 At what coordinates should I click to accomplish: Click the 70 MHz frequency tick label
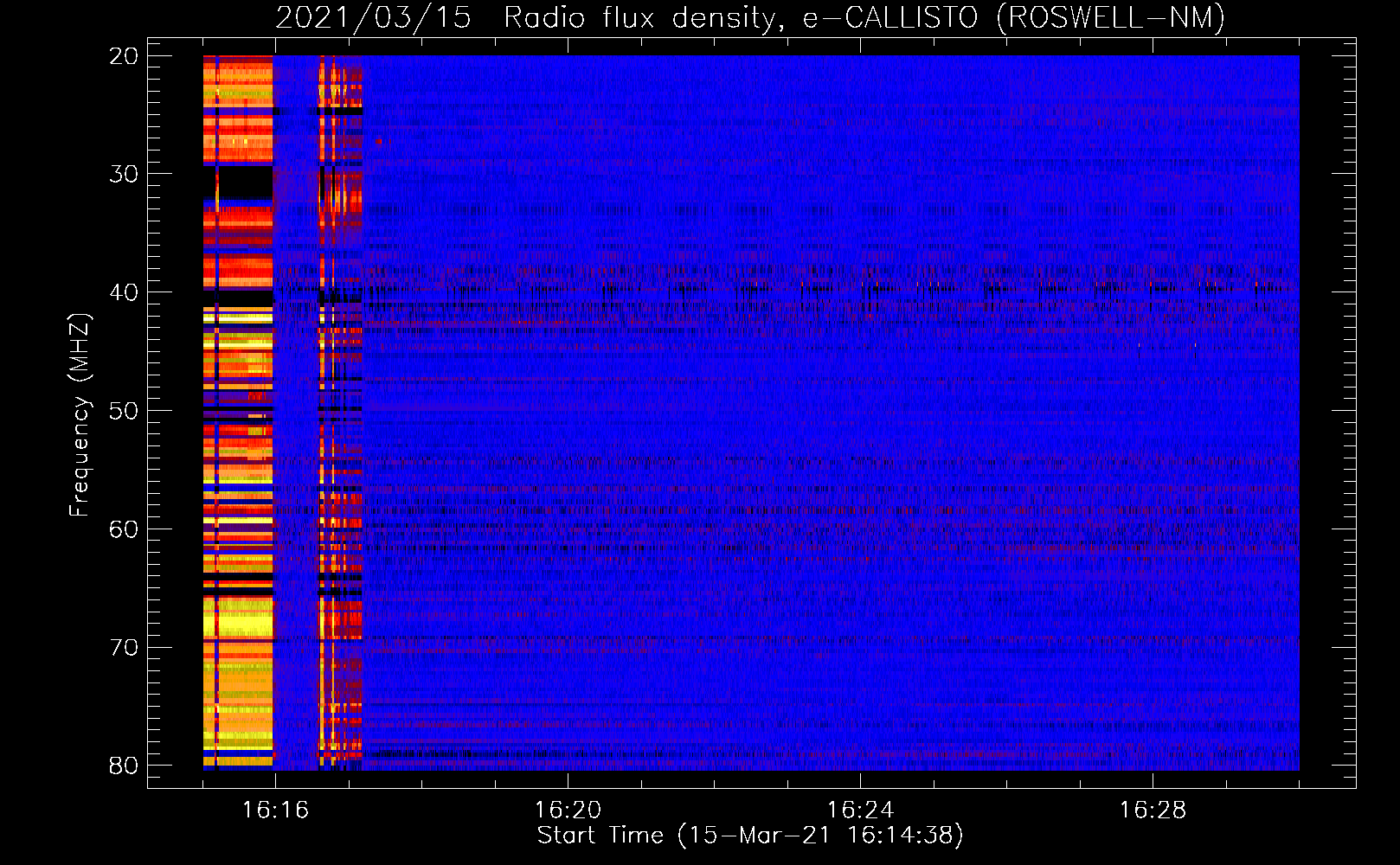click(x=124, y=648)
